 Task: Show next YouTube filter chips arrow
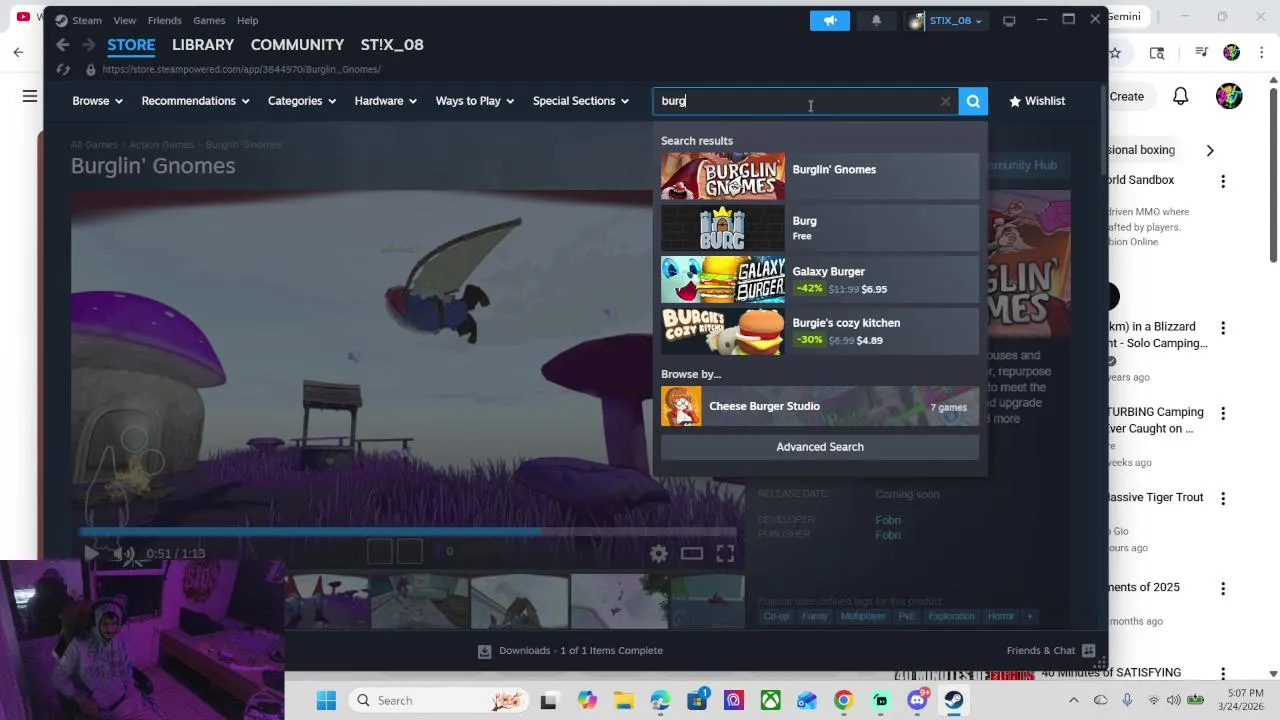tap(1210, 150)
